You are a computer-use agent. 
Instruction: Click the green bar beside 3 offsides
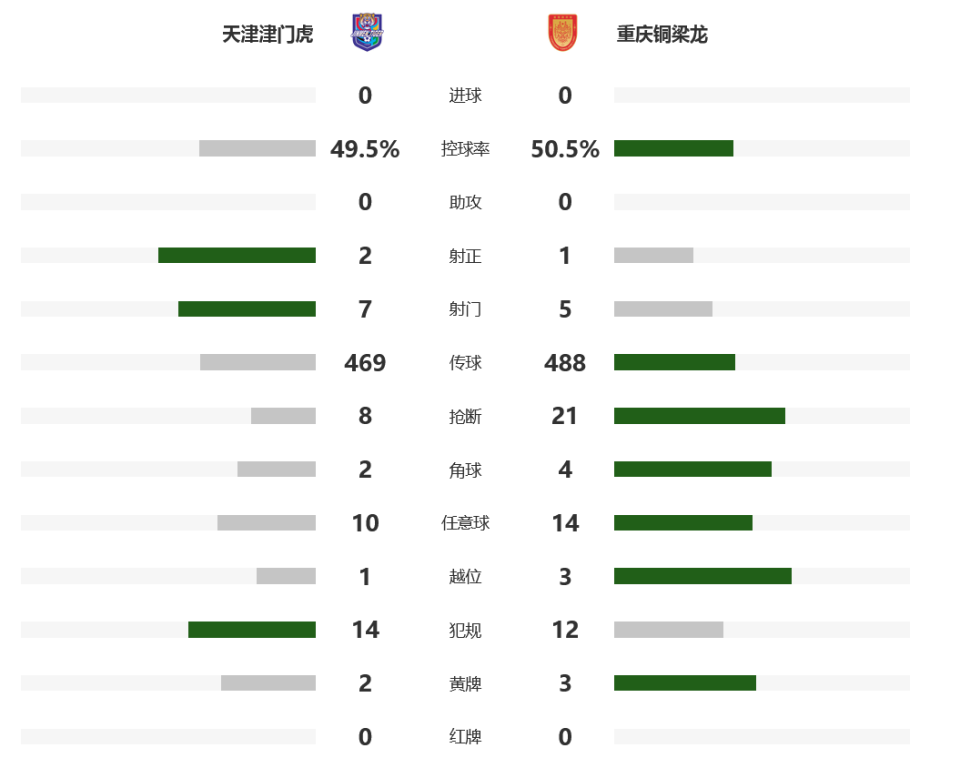point(702,576)
